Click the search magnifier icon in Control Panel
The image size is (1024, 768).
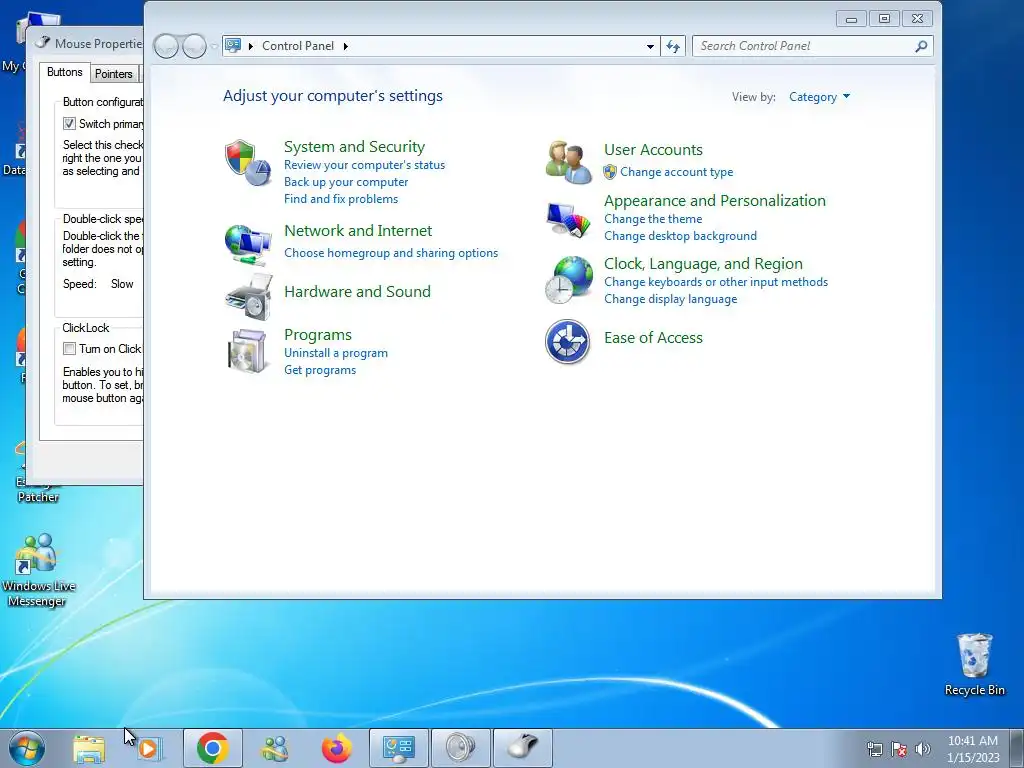pyautogui.click(x=921, y=46)
